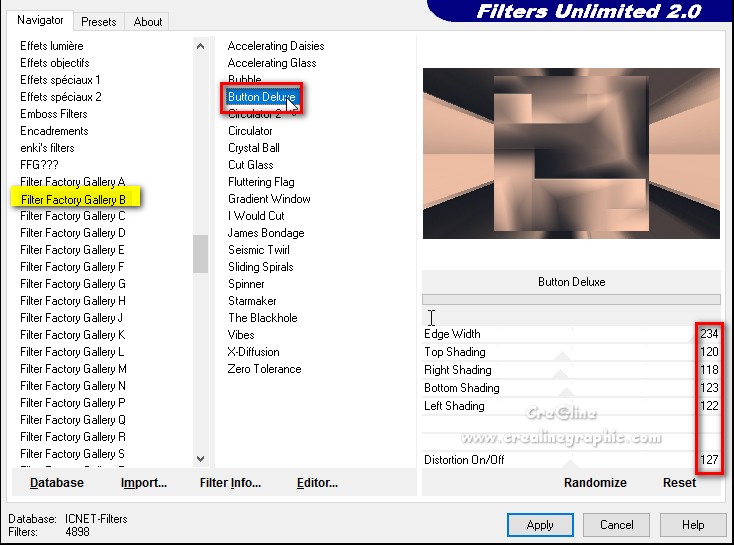
Task: Click the Apply button
Action: tap(540, 524)
